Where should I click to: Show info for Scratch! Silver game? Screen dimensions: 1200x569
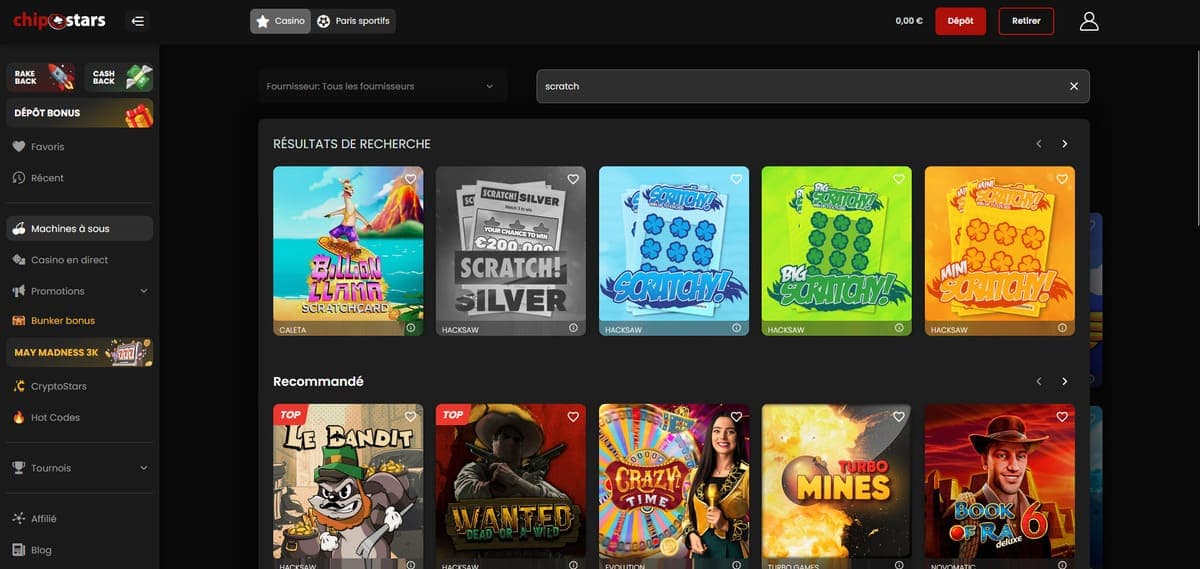coord(573,328)
